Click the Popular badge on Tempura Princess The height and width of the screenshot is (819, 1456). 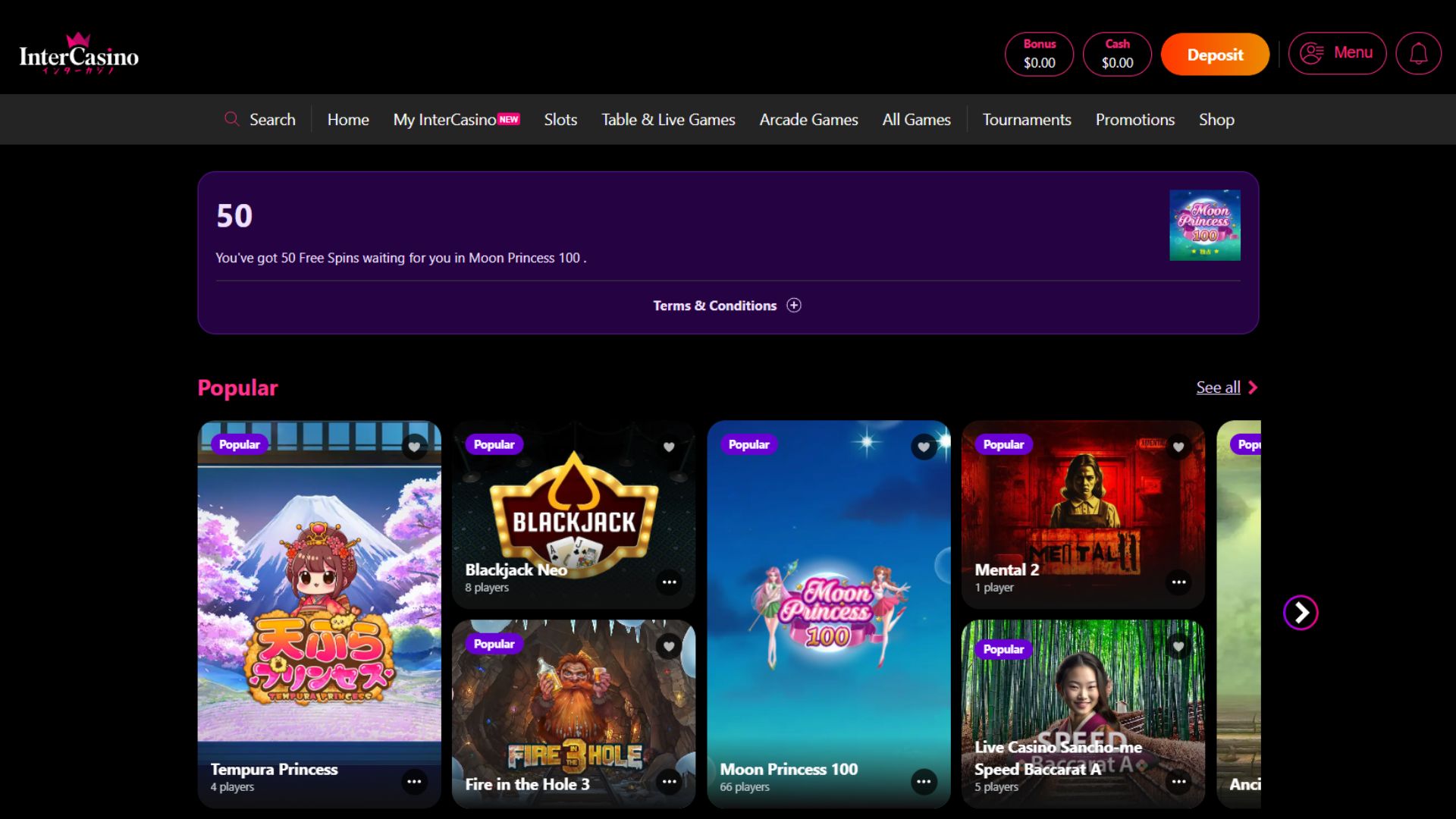[x=240, y=444]
